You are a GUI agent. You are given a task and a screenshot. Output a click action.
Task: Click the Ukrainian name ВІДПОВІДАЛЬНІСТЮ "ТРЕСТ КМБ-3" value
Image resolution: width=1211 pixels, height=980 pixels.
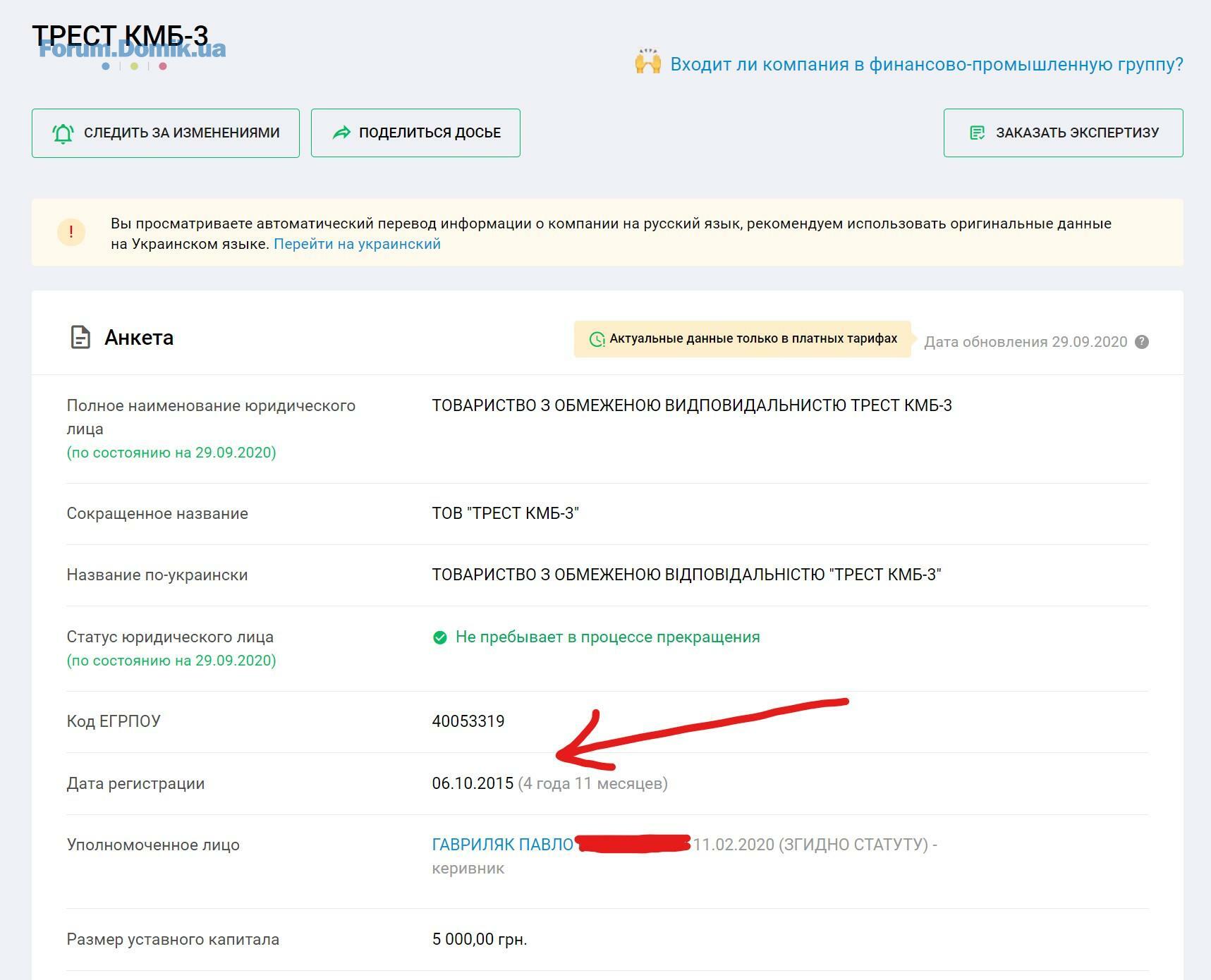pyautogui.click(x=686, y=575)
